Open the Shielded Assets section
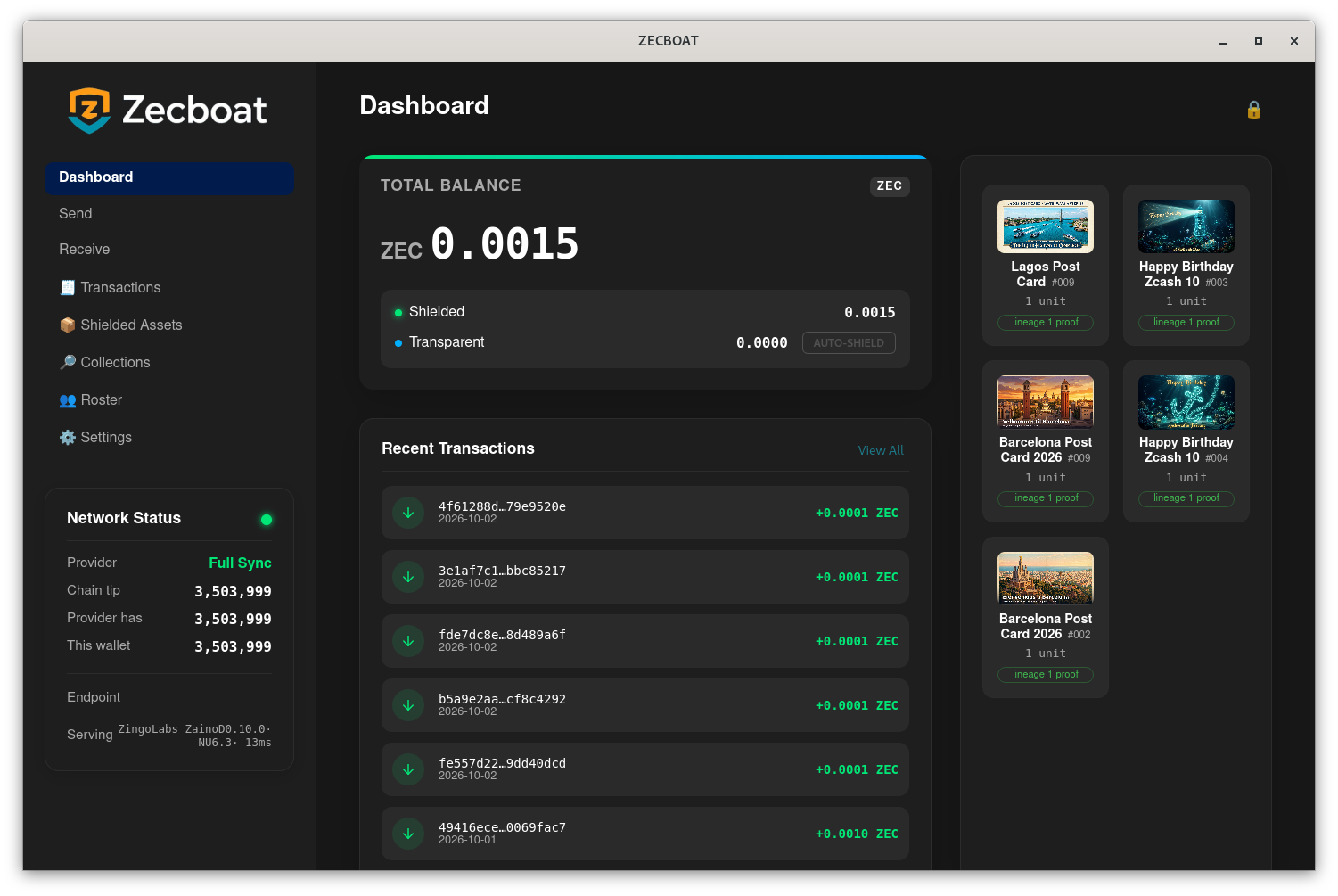 (x=169, y=325)
